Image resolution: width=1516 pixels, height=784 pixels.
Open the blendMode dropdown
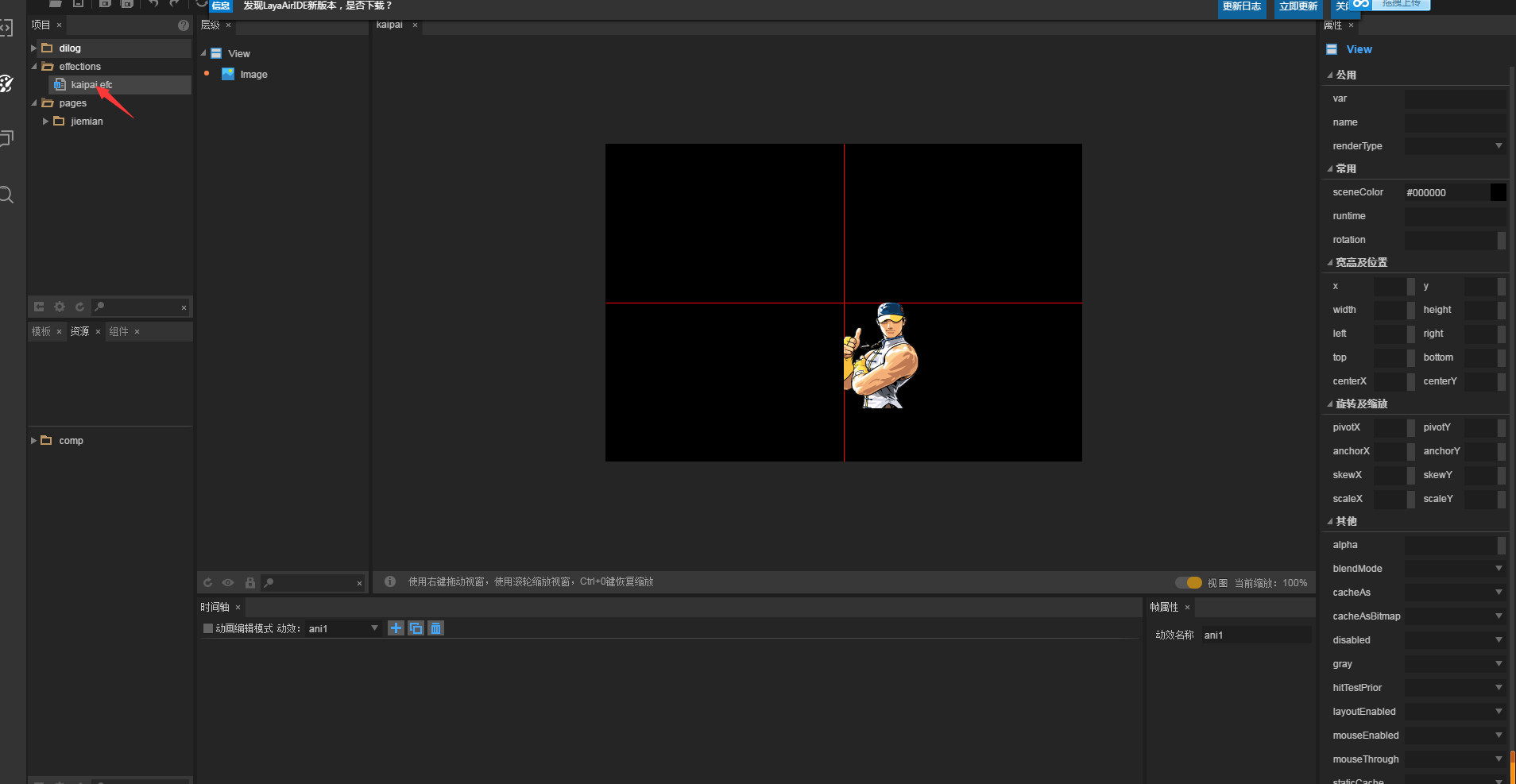point(1456,569)
